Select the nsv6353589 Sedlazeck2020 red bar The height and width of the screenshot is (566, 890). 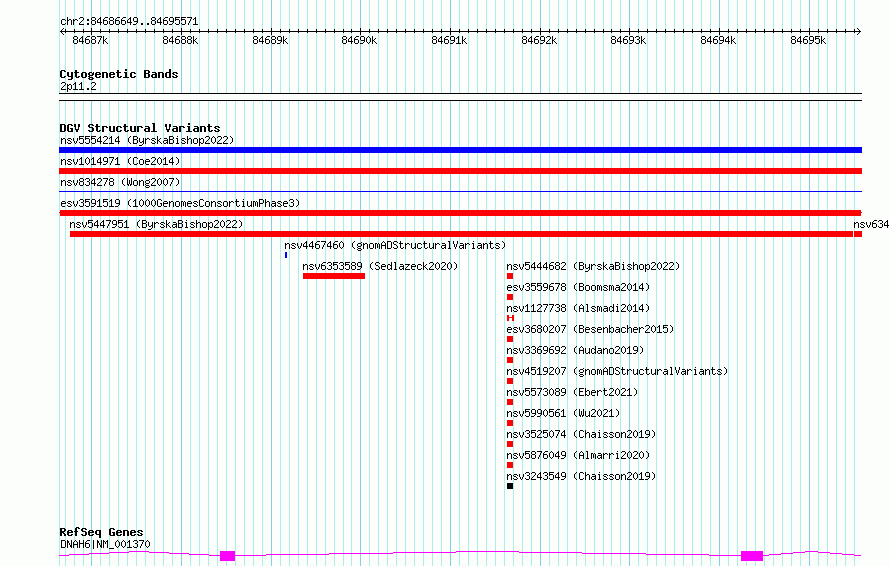(334, 276)
